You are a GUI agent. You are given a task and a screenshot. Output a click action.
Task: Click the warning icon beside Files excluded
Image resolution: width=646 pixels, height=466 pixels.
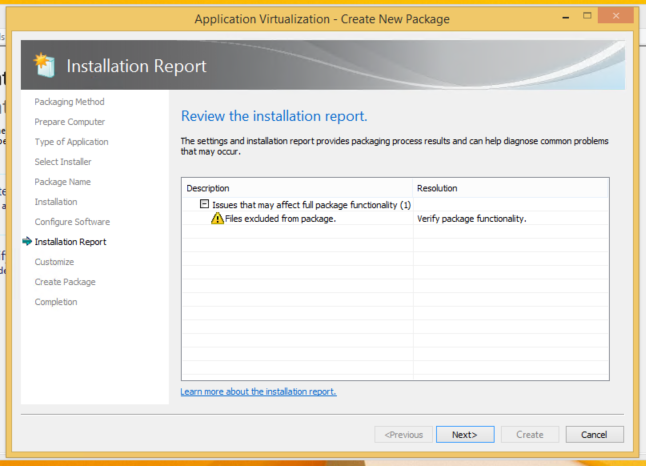click(217, 219)
